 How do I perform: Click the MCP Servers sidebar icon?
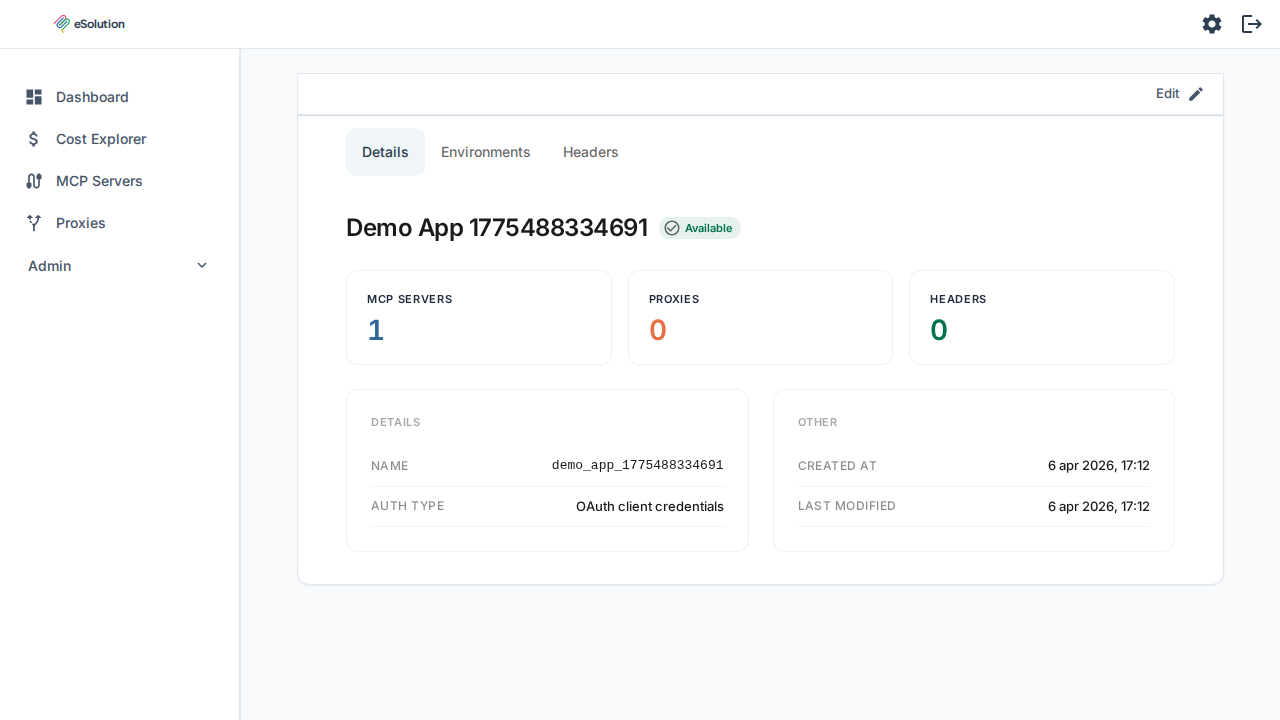click(x=34, y=181)
